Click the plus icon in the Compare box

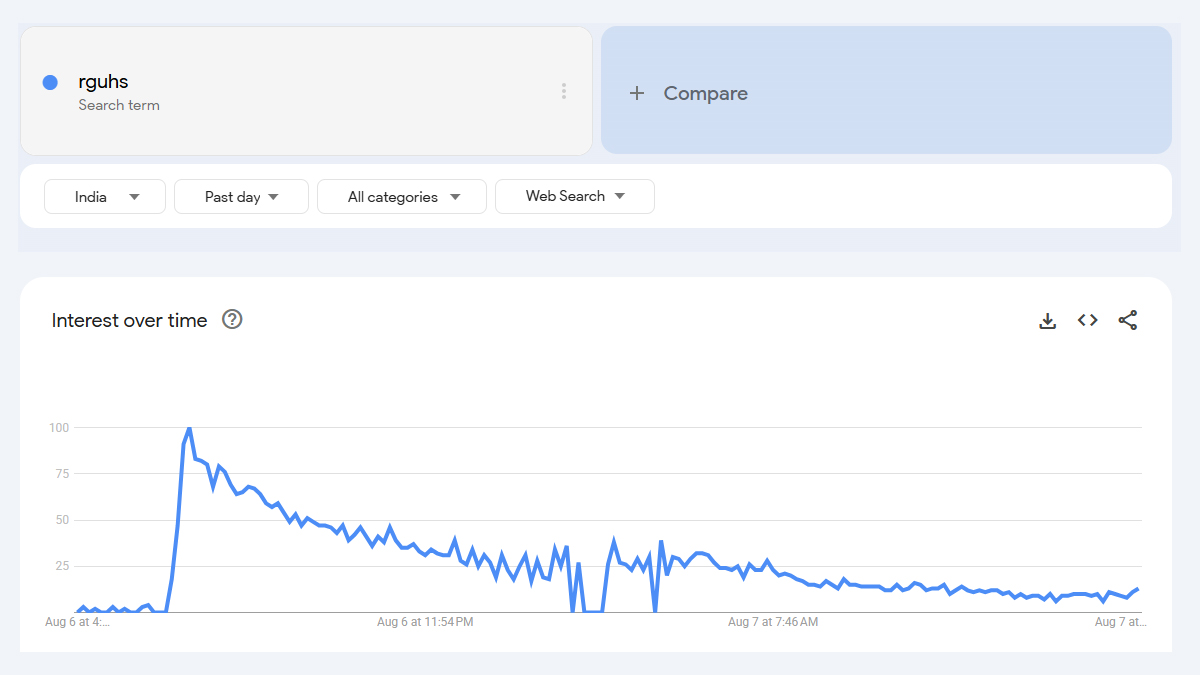(x=637, y=92)
